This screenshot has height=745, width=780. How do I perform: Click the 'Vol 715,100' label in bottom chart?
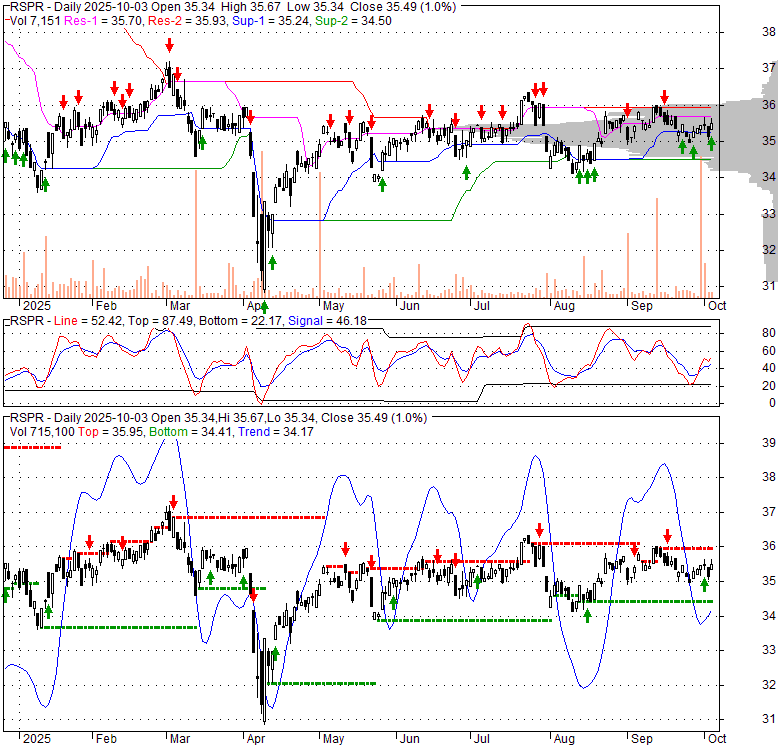pos(42,432)
